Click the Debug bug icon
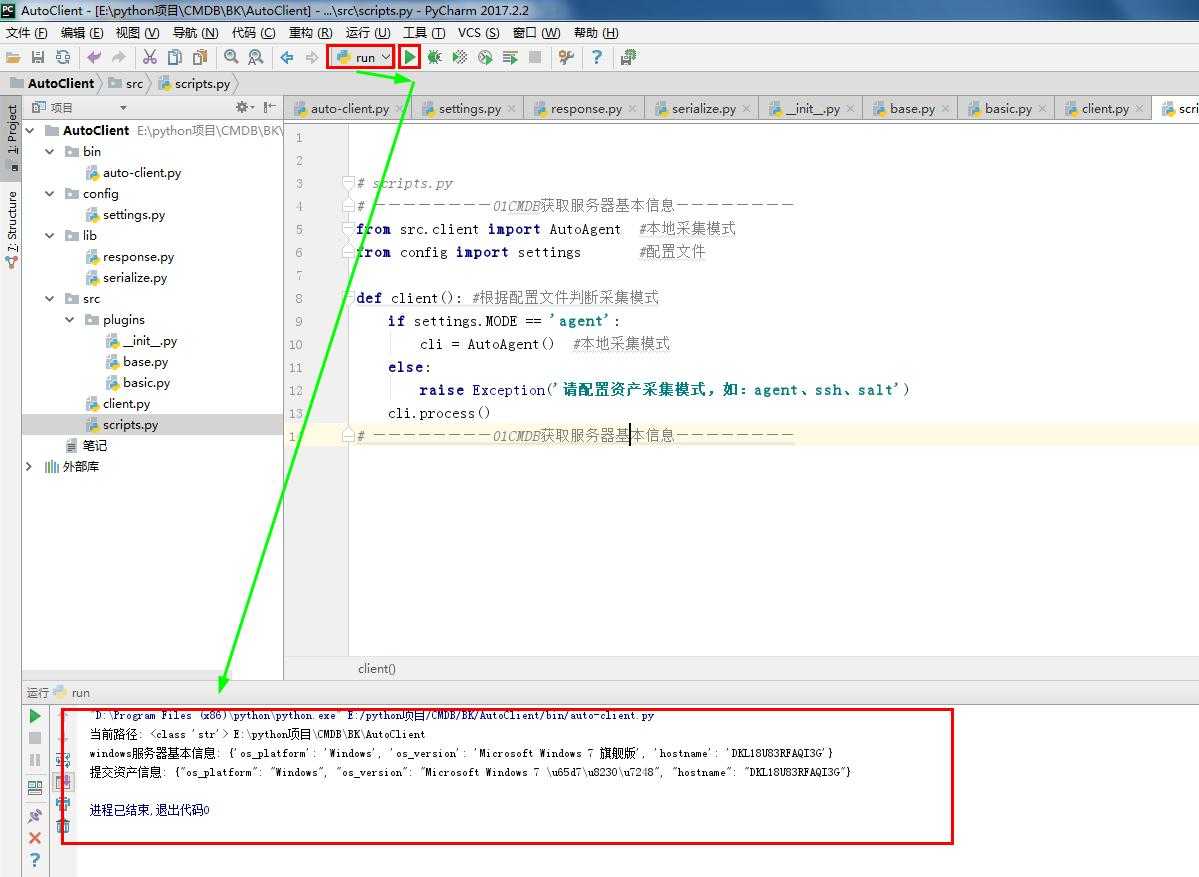Image resolution: width=1199 pixels, height=877 pixels. 434,57
